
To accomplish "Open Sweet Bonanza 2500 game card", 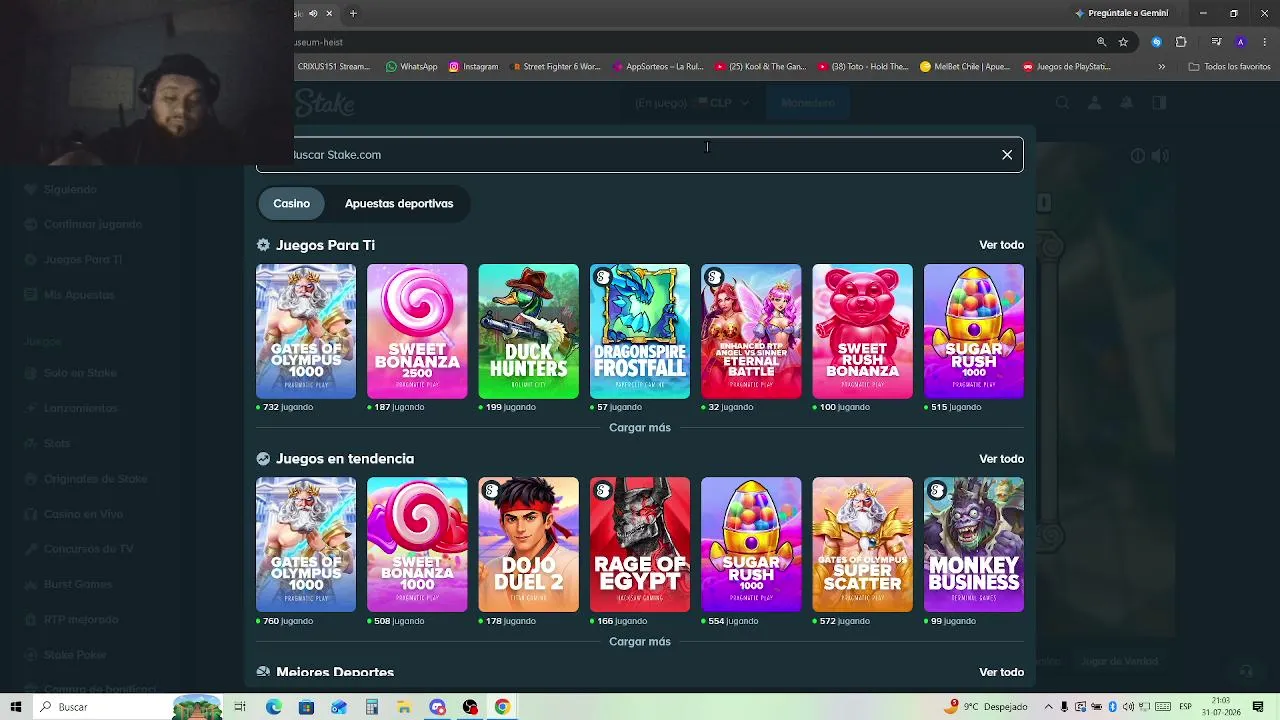I will pyautogui.click(x=417, y=331).
